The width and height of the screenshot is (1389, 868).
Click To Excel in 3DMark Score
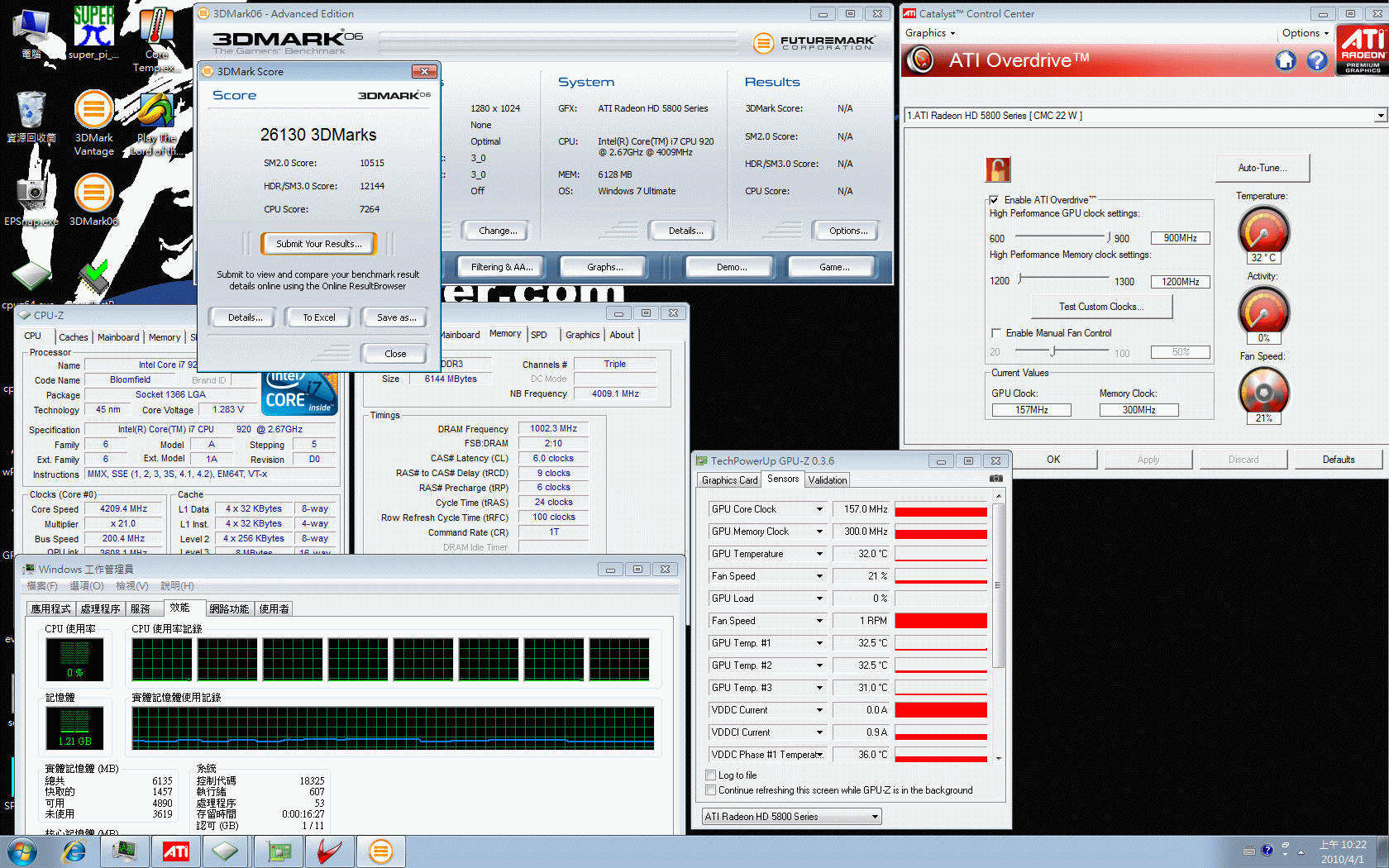click(x=318, y=317)
